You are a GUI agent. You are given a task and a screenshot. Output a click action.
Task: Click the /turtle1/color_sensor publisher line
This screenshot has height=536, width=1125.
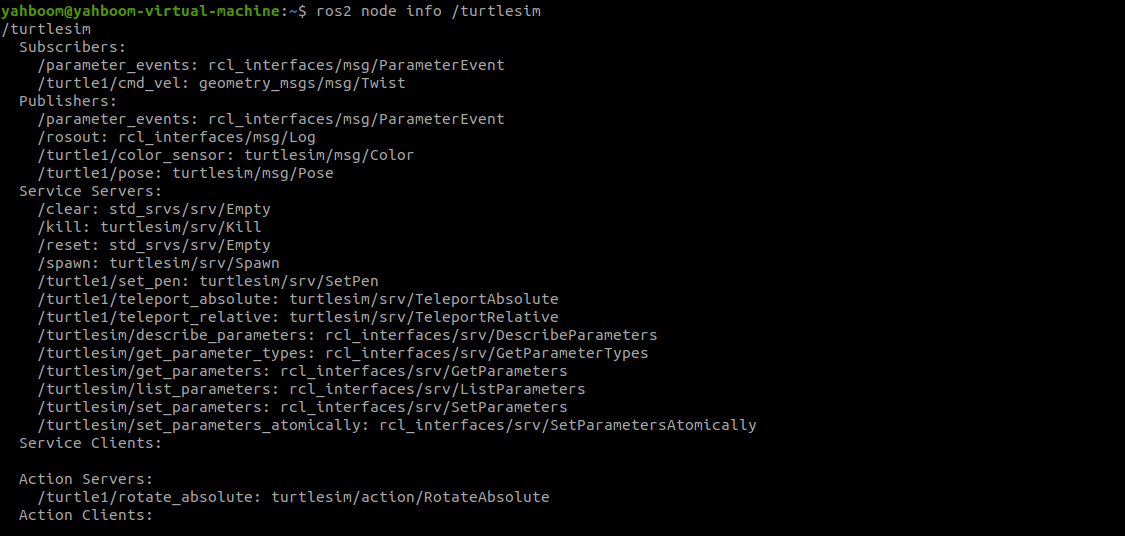226,155
